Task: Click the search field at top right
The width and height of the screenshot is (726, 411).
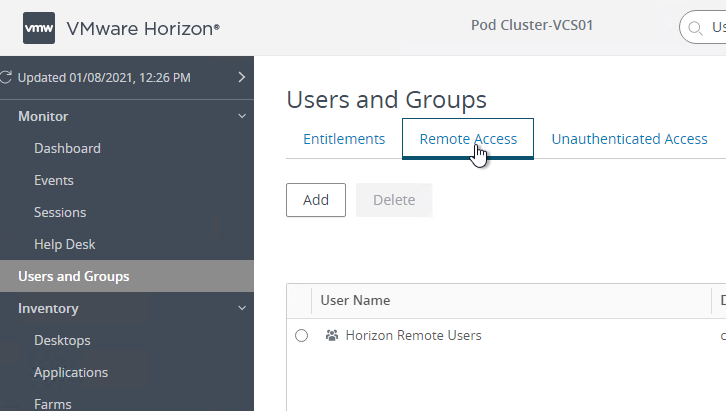Action: tap(705, 27)
